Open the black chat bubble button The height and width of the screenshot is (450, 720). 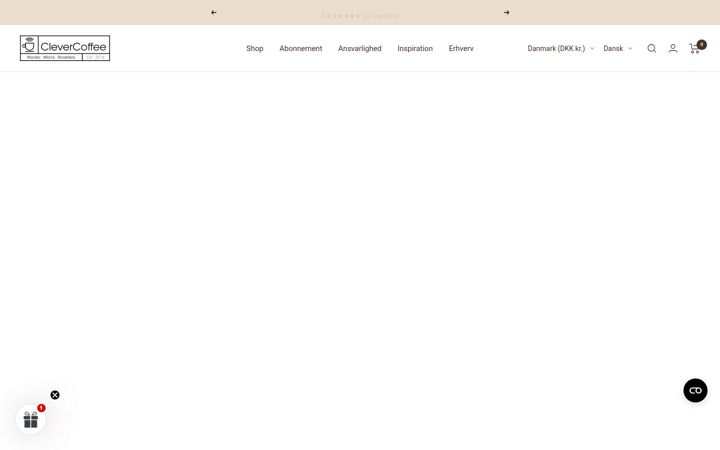tap(695, 391)
